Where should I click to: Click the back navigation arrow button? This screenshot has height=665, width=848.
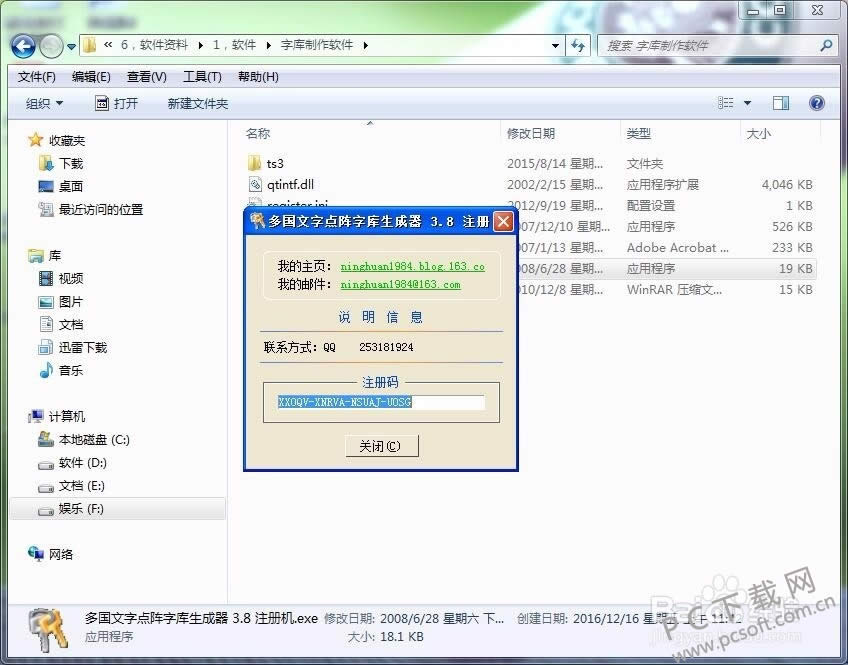coord(24,45)
